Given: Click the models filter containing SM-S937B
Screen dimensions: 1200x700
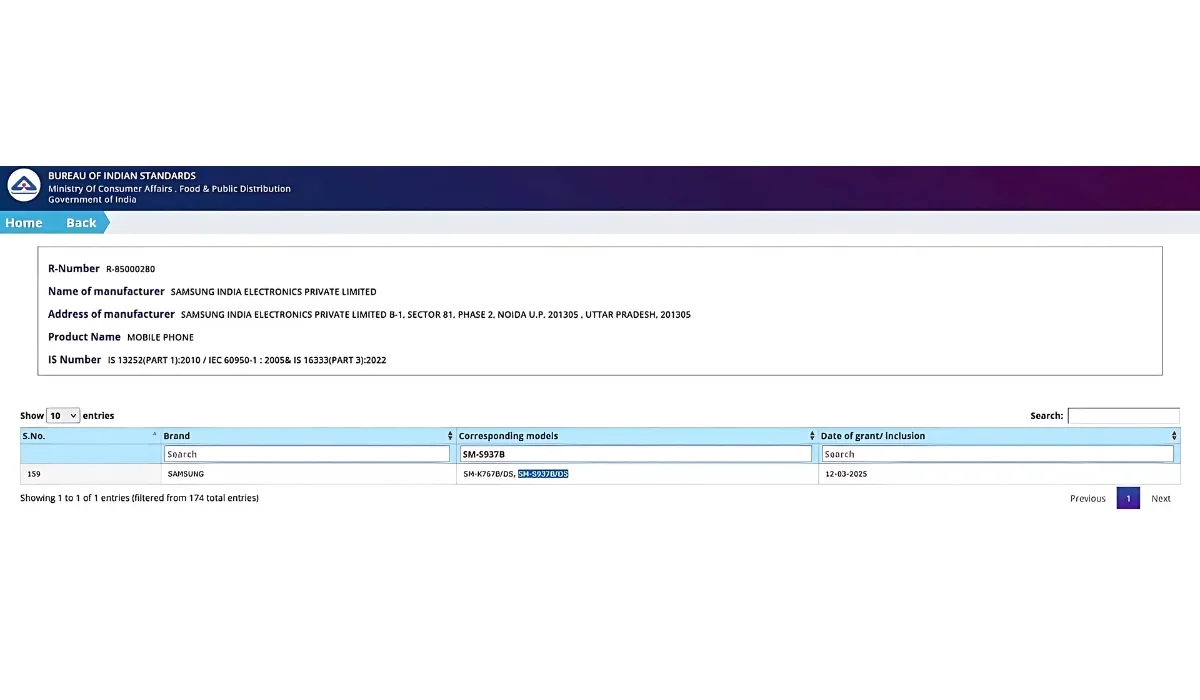Looking at the screenshot, I should (x=635, y=454).
